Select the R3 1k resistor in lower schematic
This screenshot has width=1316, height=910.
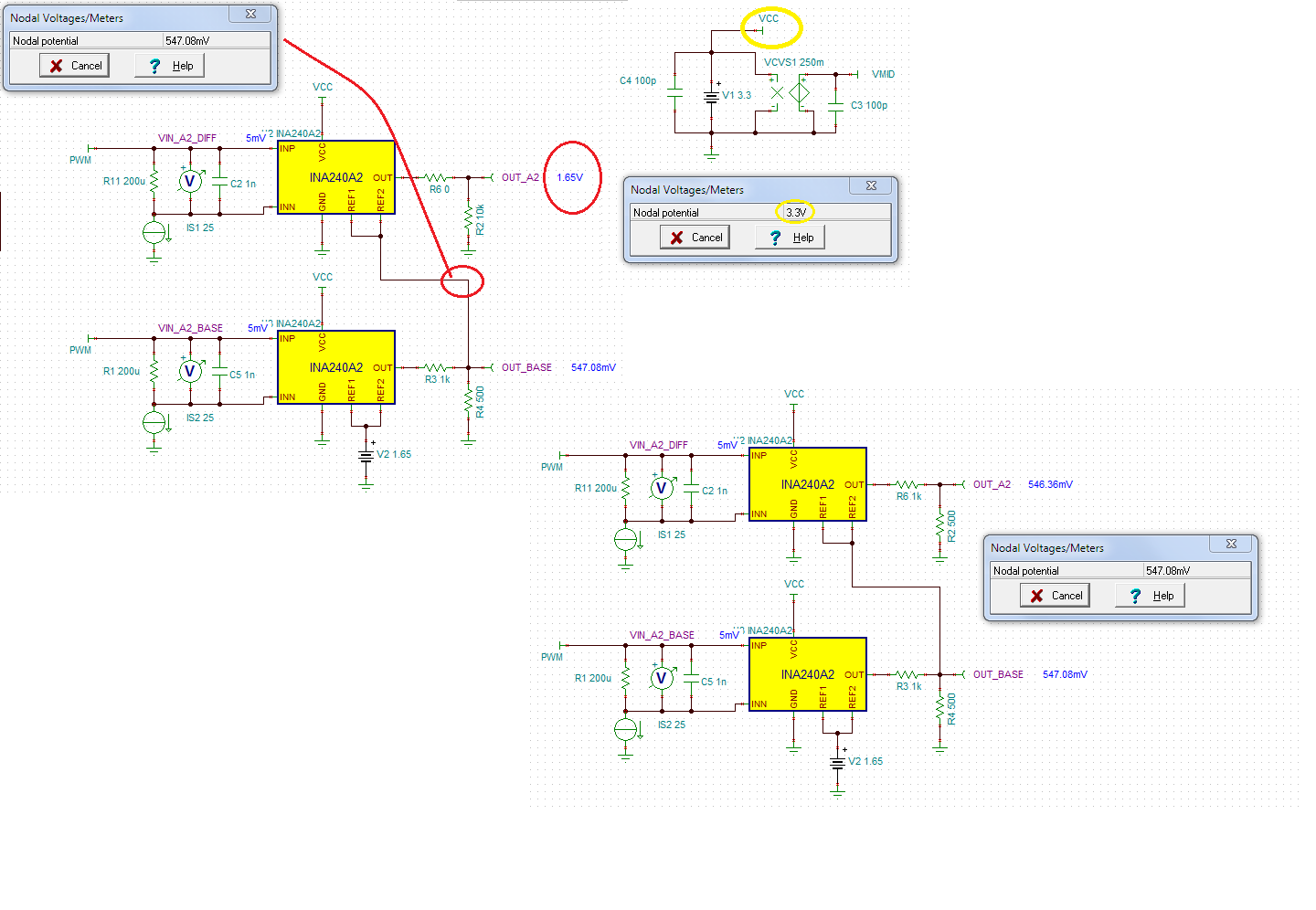[907, 674]
